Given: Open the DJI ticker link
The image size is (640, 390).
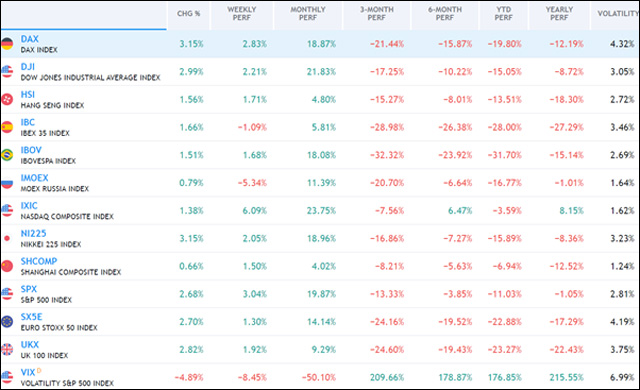Looking at the screenshot, I should (x=28, y=66).
